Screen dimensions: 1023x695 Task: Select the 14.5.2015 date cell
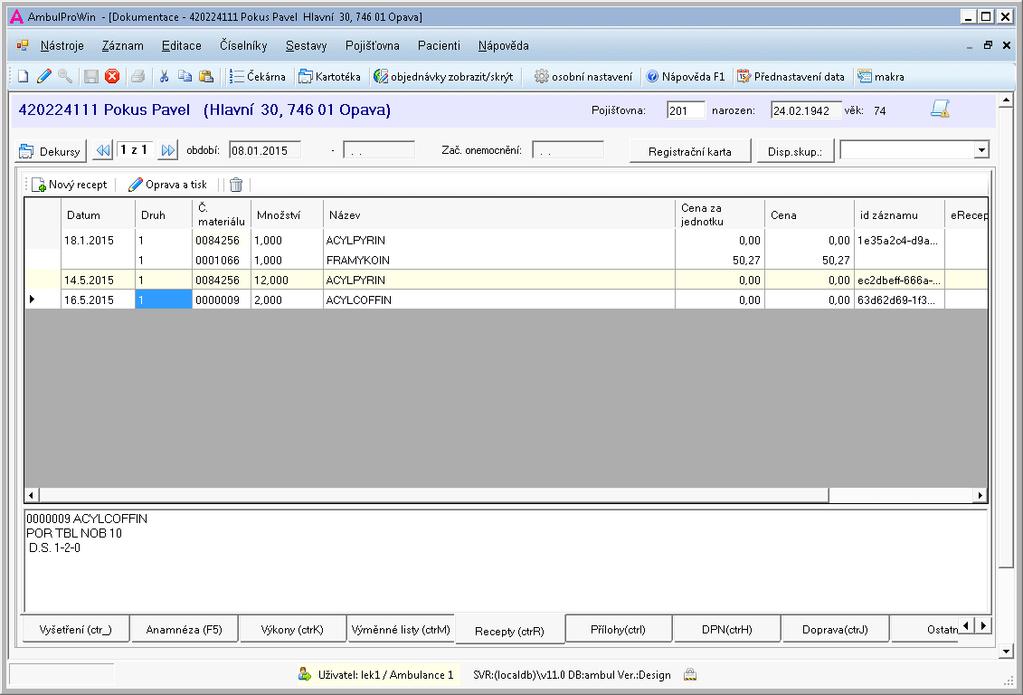[x=98, y=280]
